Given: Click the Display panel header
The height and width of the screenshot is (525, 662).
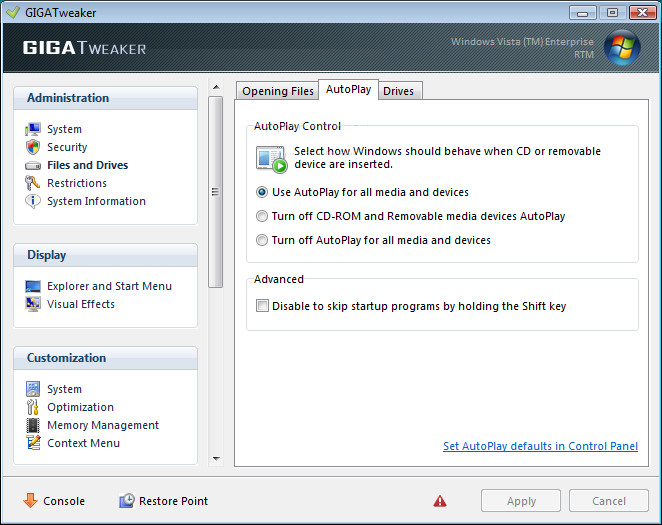Looking at the screenshot, I should [106, 255].
